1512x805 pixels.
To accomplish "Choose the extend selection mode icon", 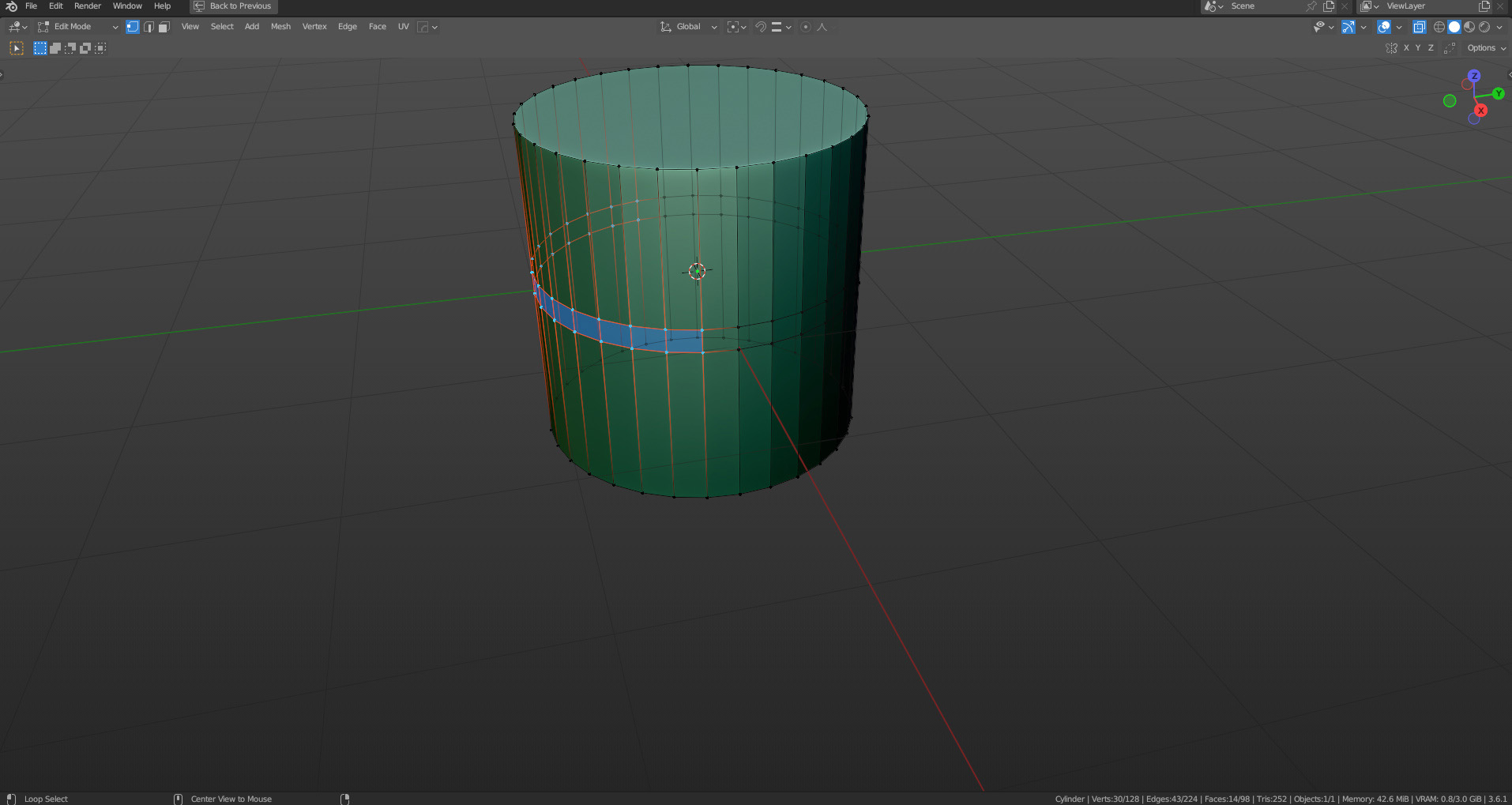I will pyautogui.click(x=55, y=48).
